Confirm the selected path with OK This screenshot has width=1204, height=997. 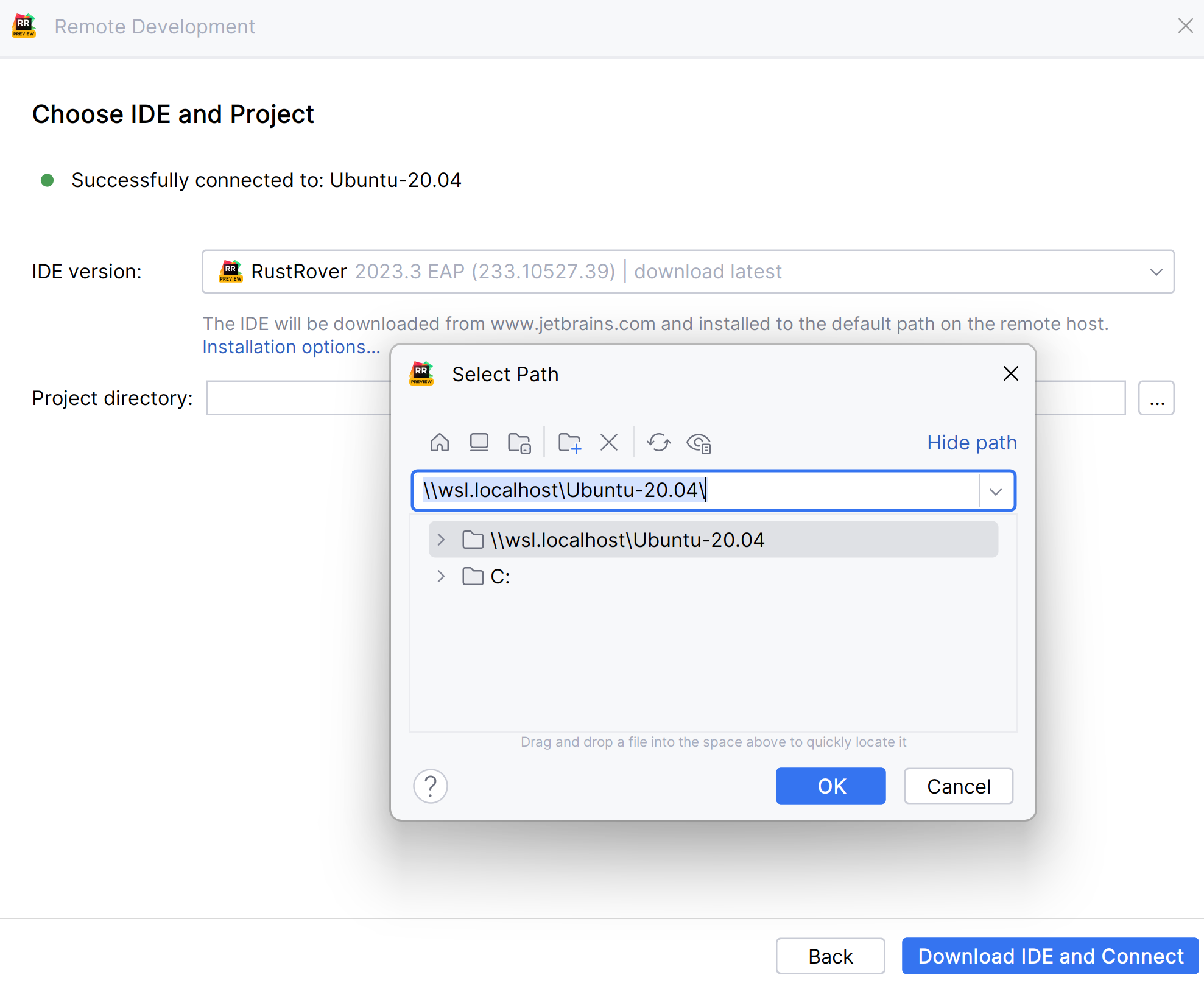click(831, 786)
